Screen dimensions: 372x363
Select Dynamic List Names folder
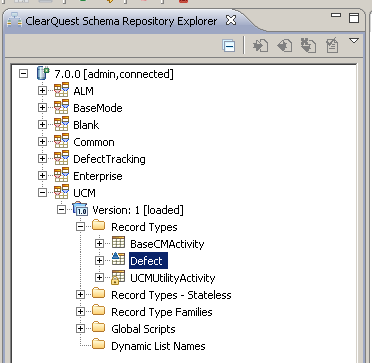pyautogui.click(x=158, y=346)
